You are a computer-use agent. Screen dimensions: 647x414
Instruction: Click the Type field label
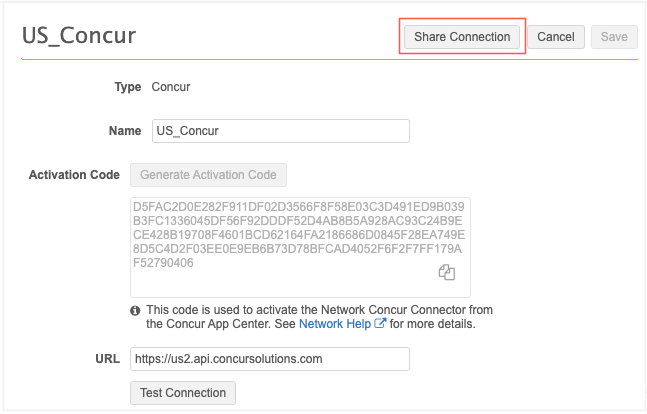(127, 87)
